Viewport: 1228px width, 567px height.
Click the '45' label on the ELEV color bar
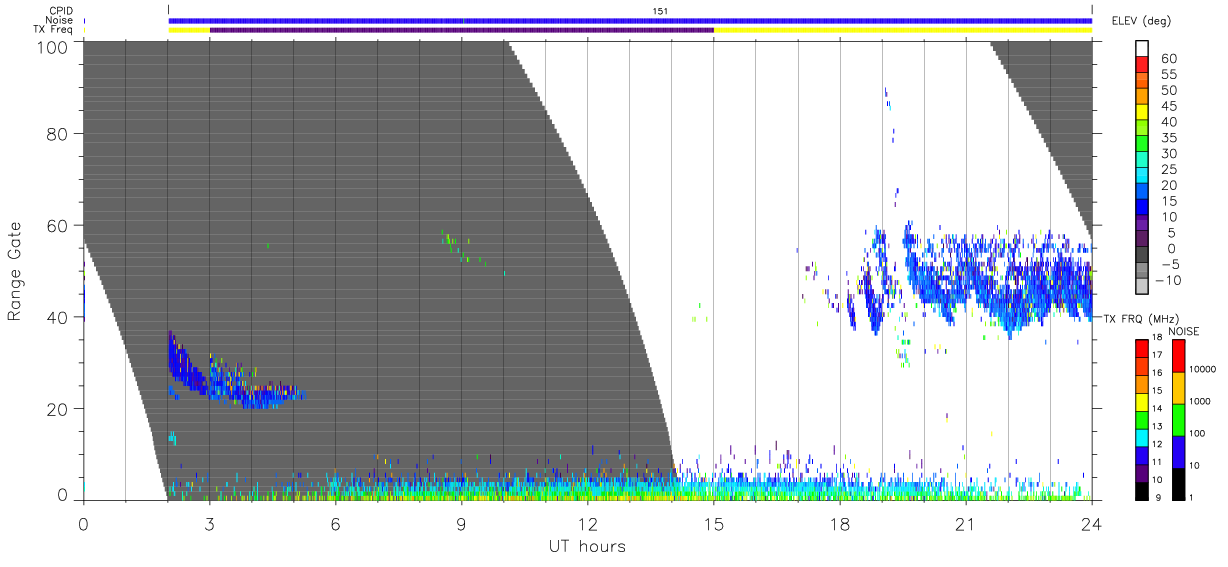click(1167, 106)
